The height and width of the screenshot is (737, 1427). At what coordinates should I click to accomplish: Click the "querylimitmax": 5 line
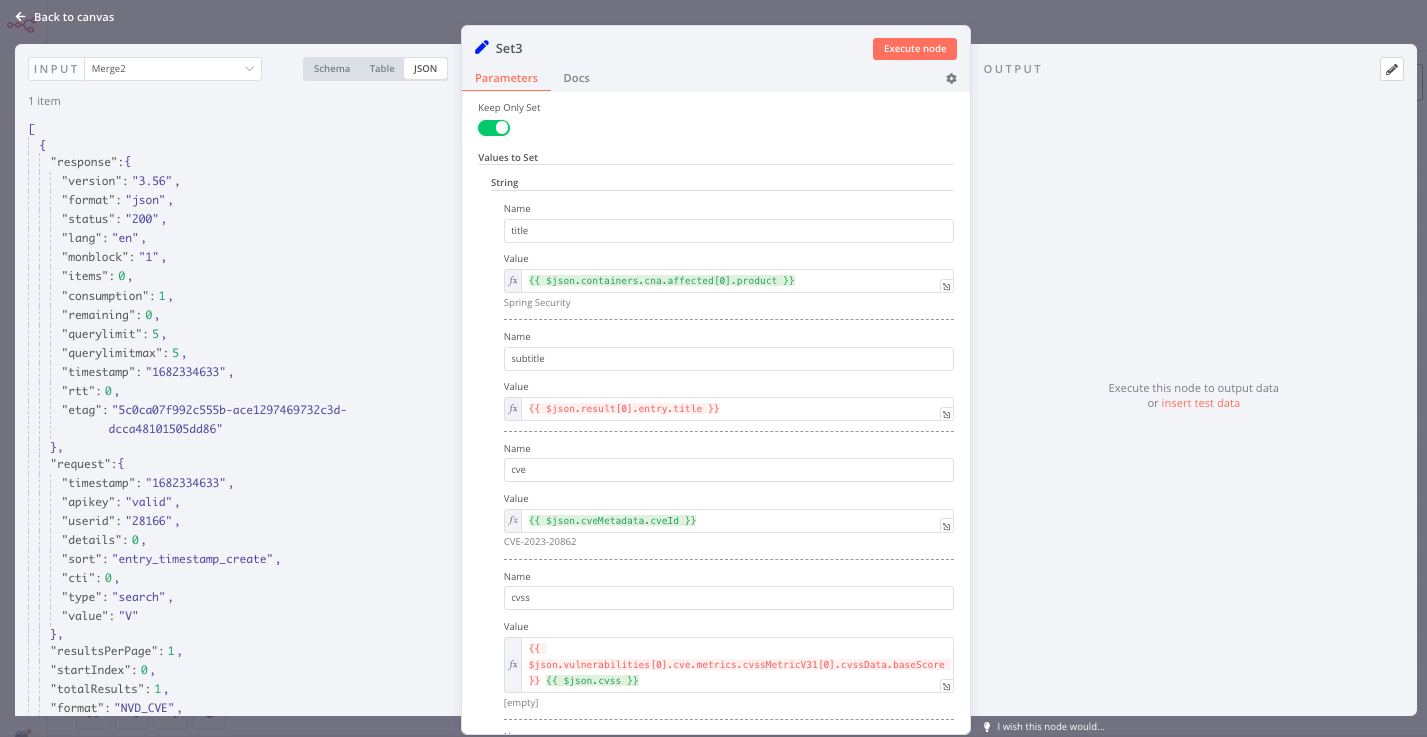pyautogui.click(x=124, y=353)
